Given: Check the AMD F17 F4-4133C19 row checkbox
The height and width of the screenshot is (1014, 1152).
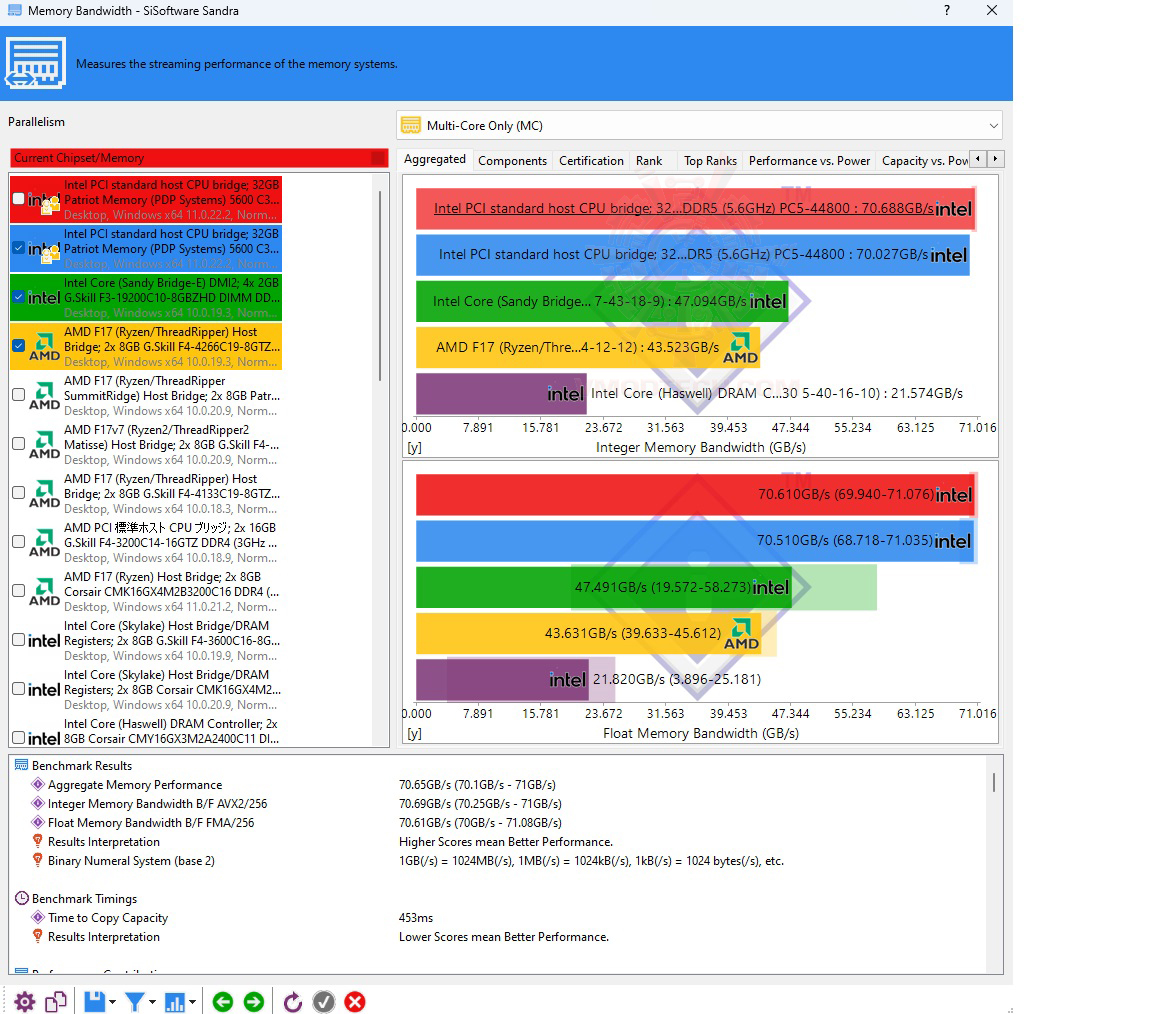Looking at the screenshot, I should (x=19, y=493).
